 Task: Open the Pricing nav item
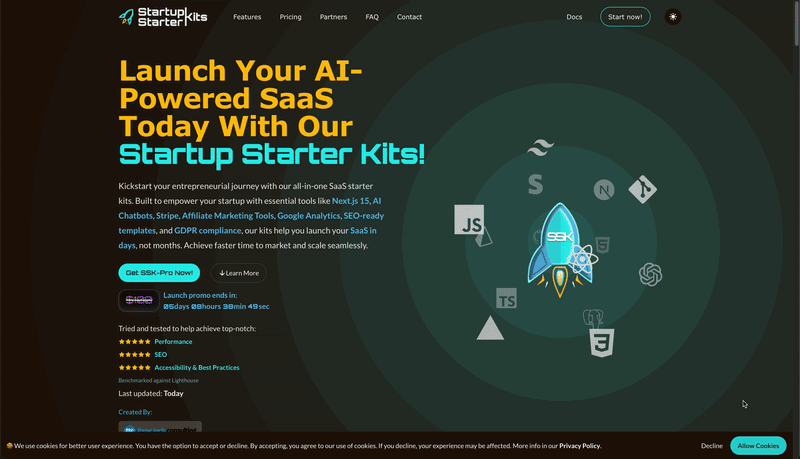coord(290,17)
